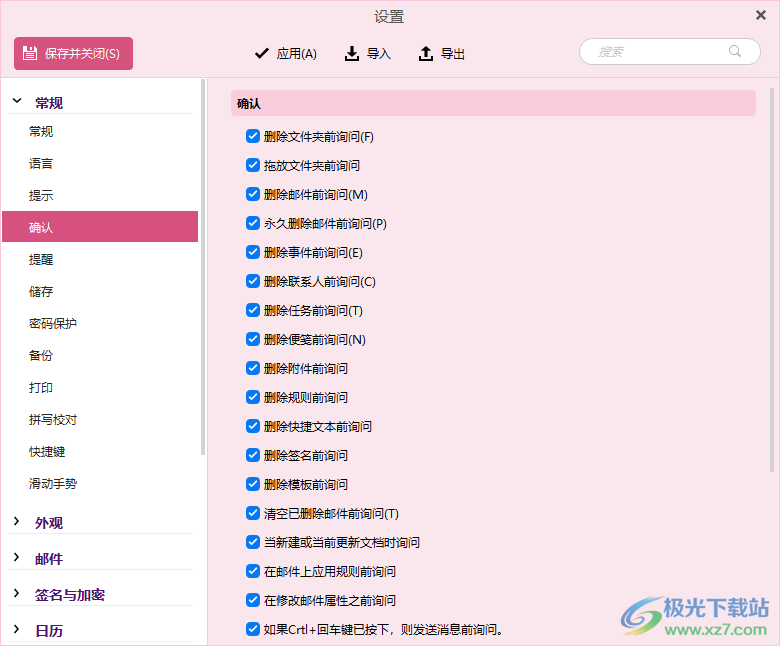Uncheck 拖放文件夹前询问

pyautogui.click(x=253, y=165)
